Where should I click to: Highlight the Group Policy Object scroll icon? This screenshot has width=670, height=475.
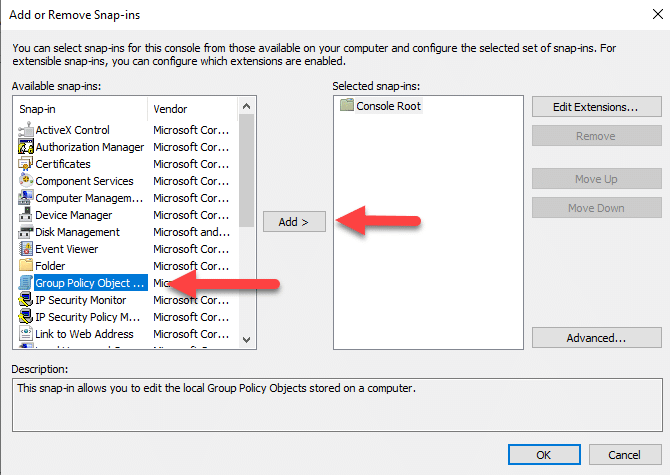point(26,283)
